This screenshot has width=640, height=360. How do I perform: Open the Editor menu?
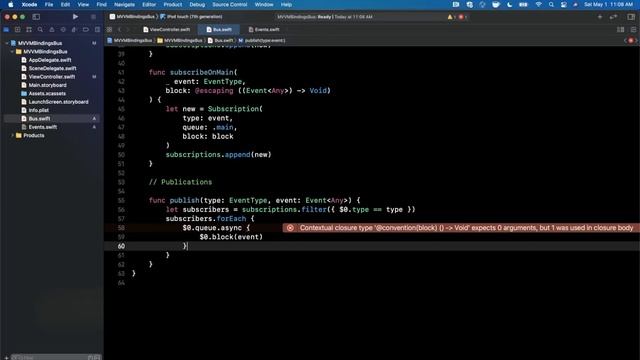pos(149,4)
